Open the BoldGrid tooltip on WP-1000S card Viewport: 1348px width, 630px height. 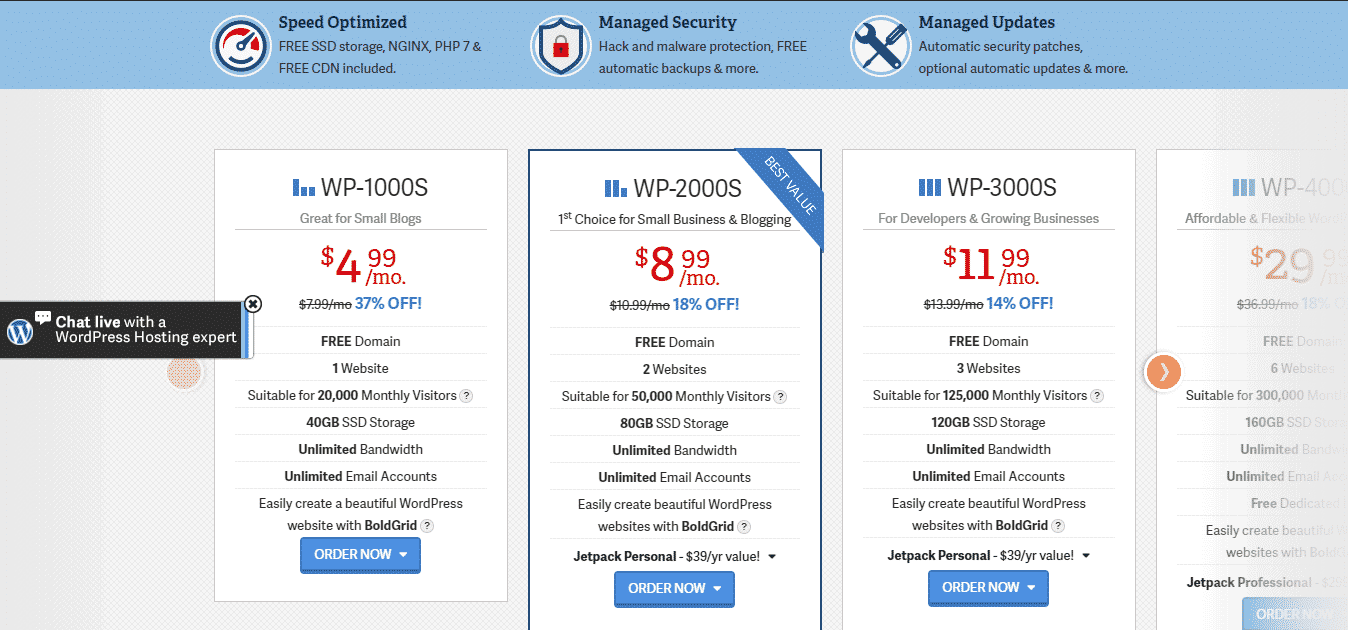click(x=427, y=524)
